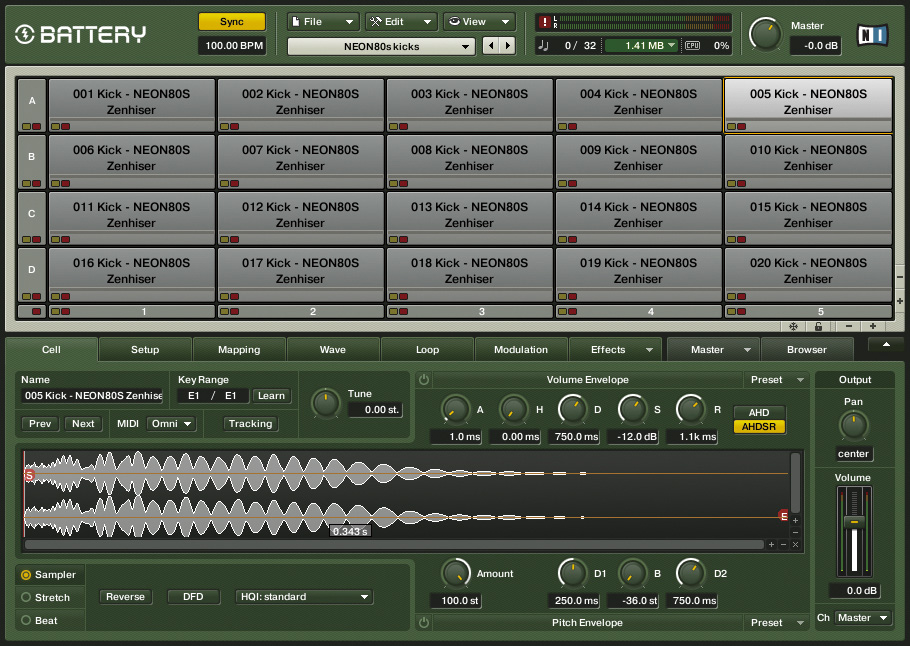Click the Next cell button

[83, 424]
